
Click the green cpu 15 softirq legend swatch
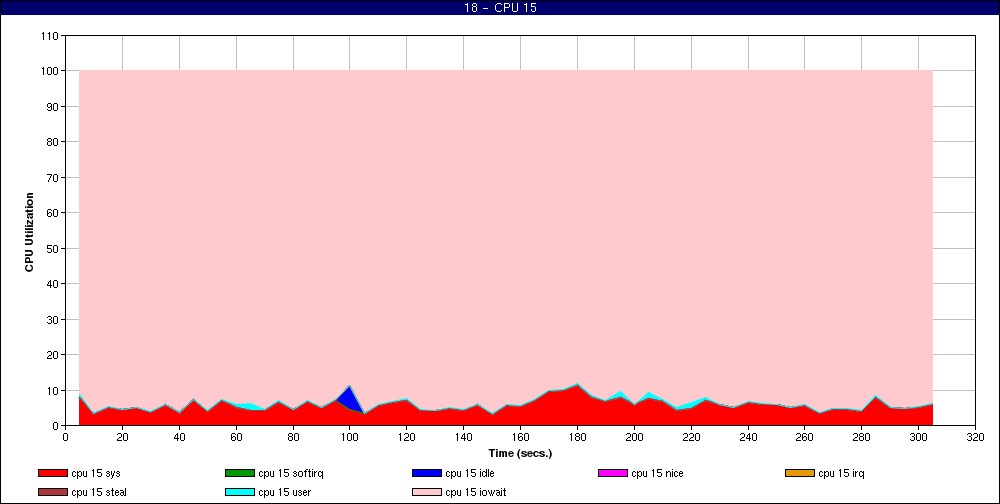pos(240,473)
